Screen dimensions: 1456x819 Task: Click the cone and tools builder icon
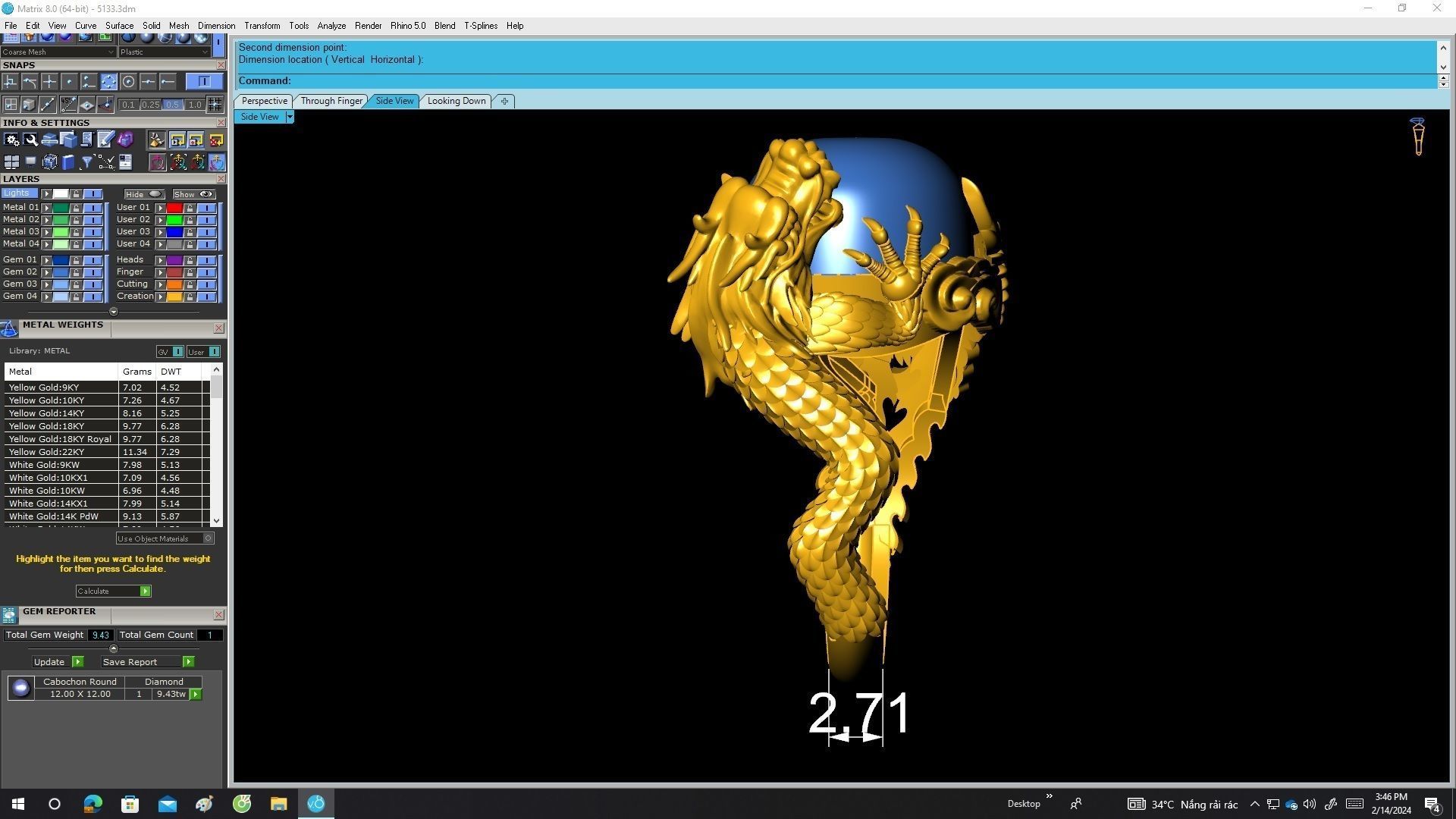pos(157,140)
